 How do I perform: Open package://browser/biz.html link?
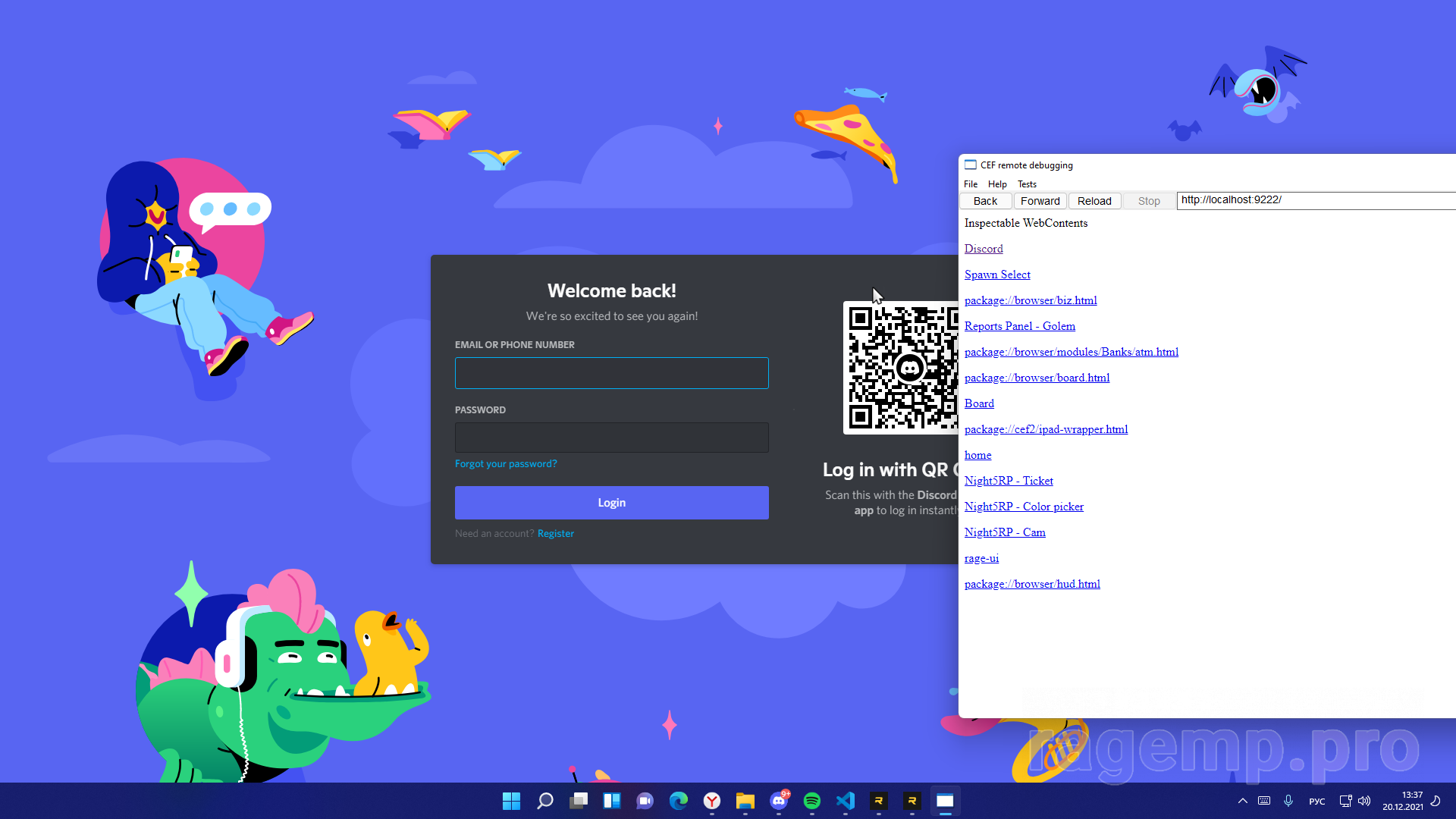[1031, 300]
